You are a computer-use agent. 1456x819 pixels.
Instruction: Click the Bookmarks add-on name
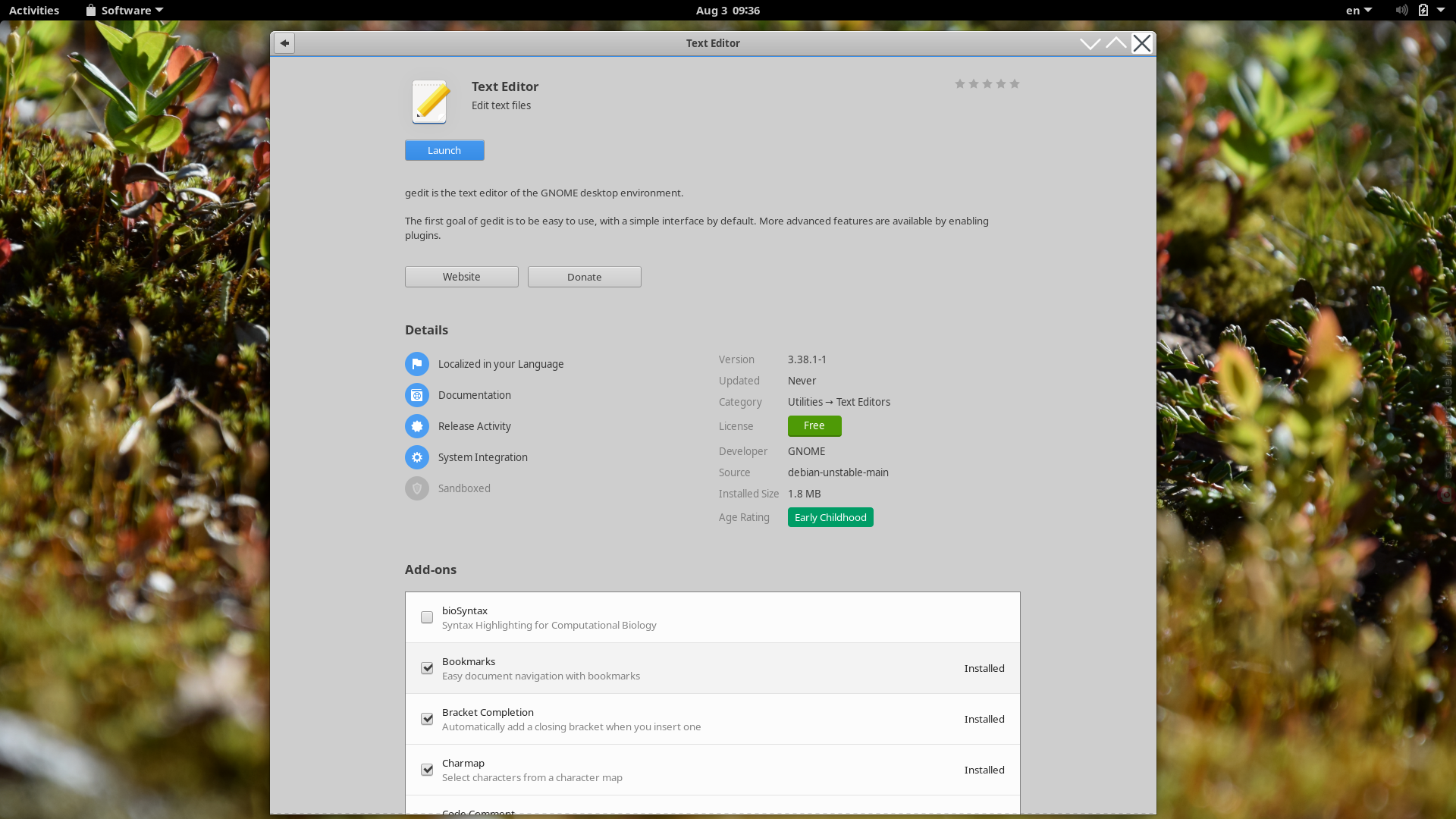coord(469,661)
